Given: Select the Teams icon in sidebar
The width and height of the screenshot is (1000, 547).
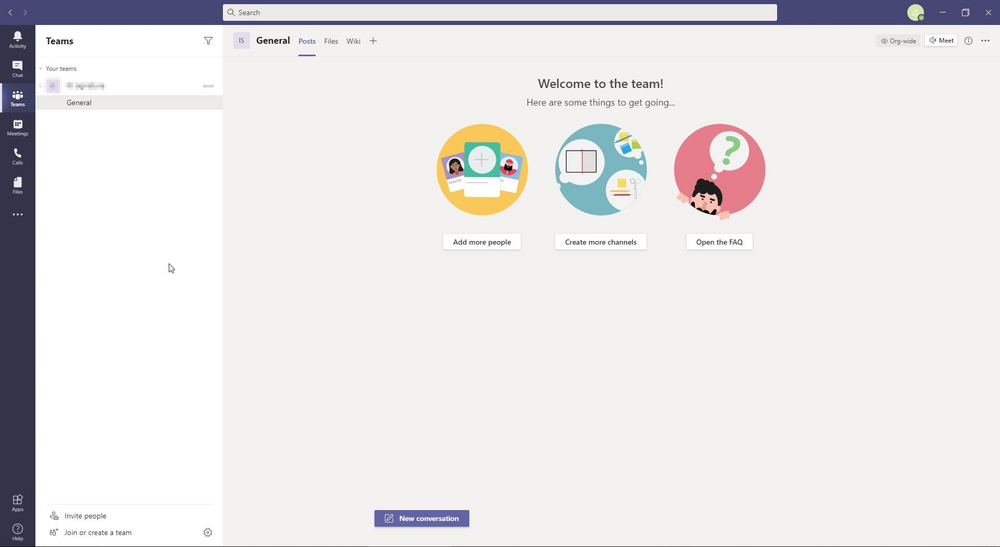Looking at the screenshot, I should coord(17,98).
